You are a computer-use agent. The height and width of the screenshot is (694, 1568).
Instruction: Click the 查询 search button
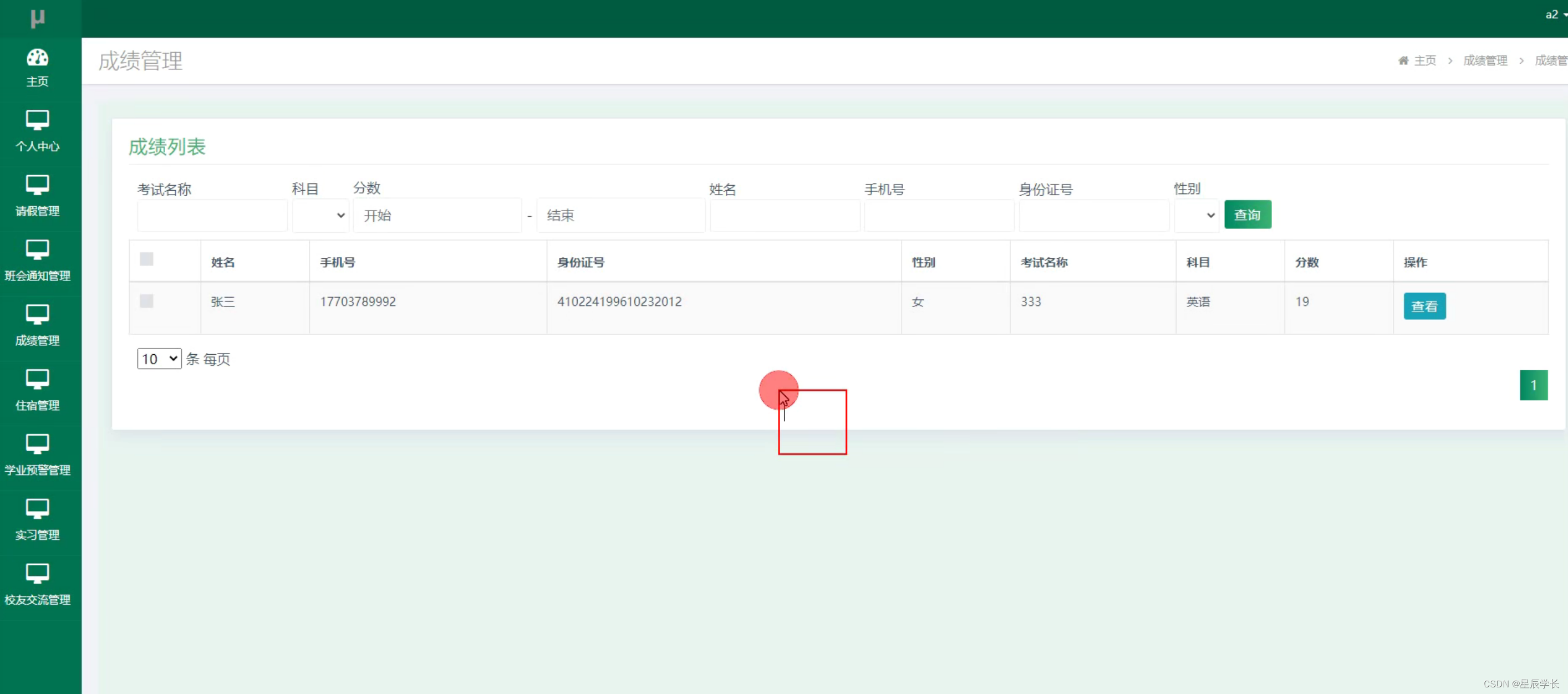click(1248, 215)
